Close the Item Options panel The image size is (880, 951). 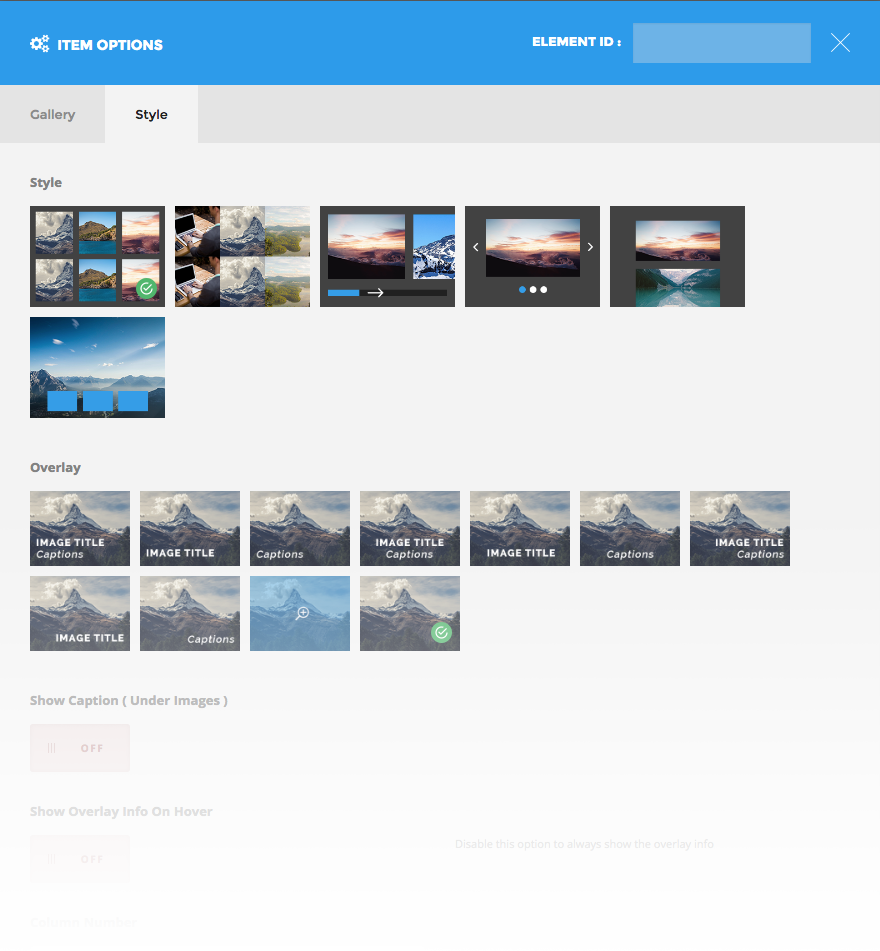coord(840,42)
